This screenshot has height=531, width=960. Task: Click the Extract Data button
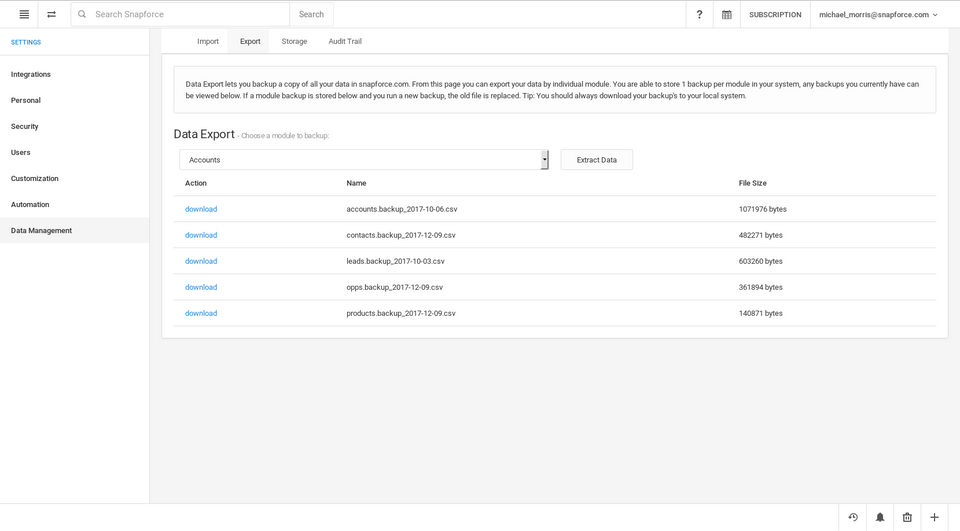point(596,160)
